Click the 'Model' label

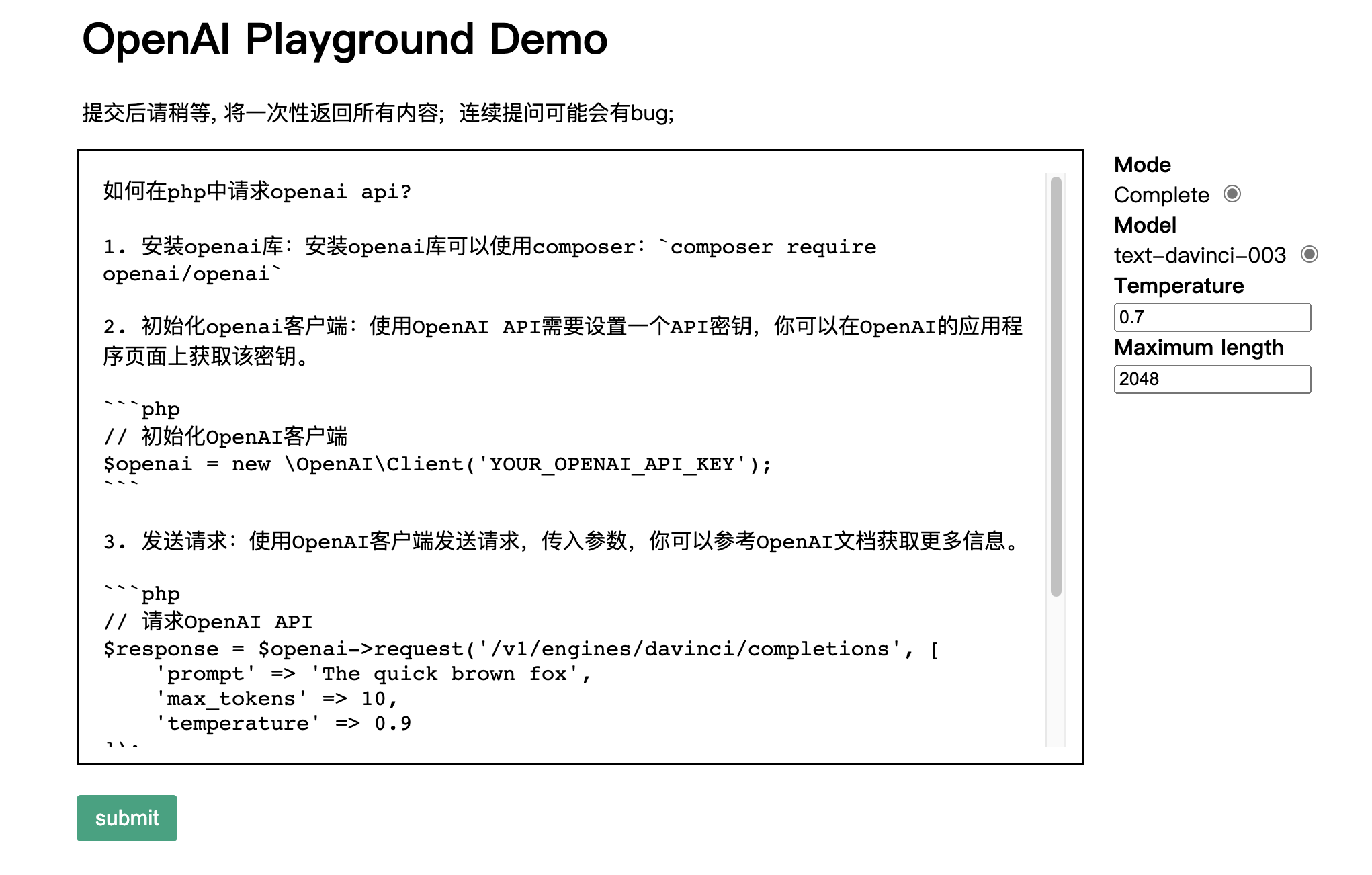[1145, 225]
